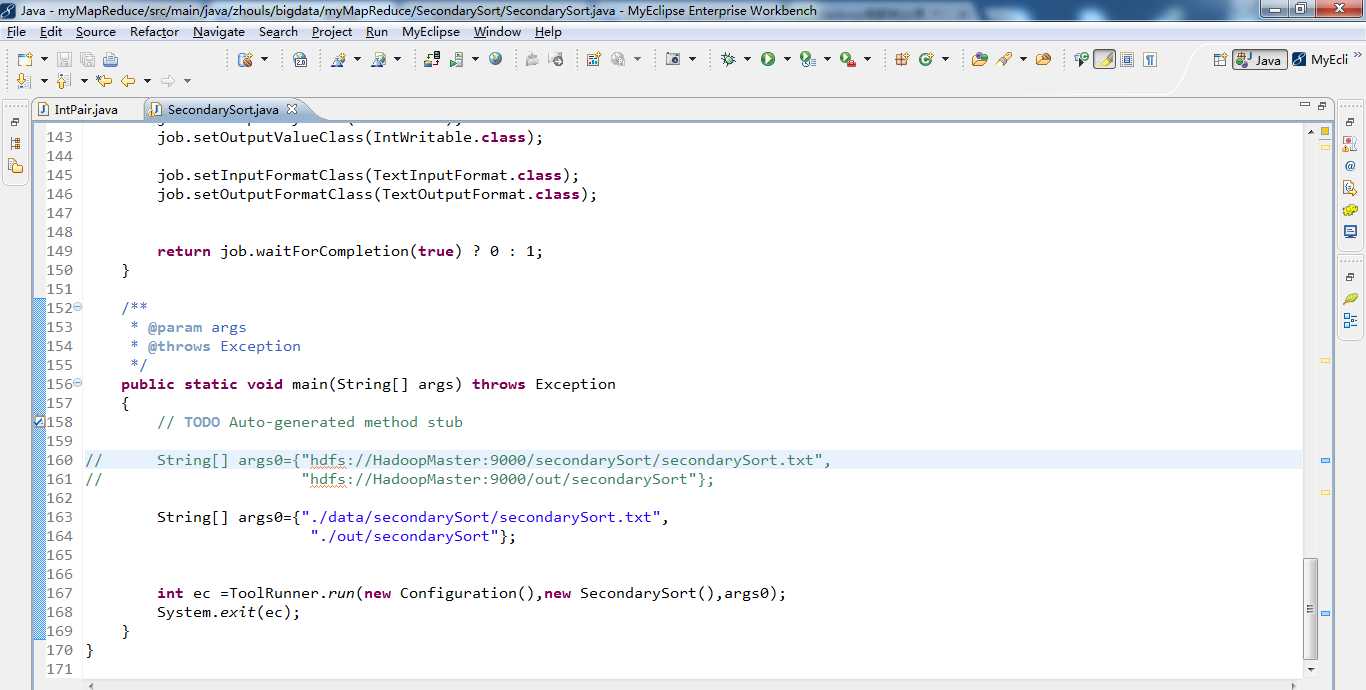Click the Last Edit Location icon
The image size is (1366, 690).
[x=104, y=81]
